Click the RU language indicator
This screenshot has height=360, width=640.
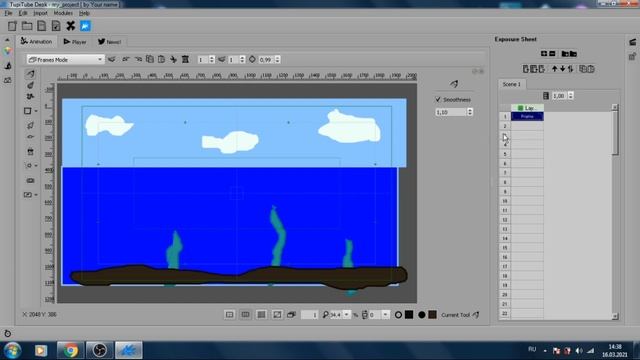(532, 349)
